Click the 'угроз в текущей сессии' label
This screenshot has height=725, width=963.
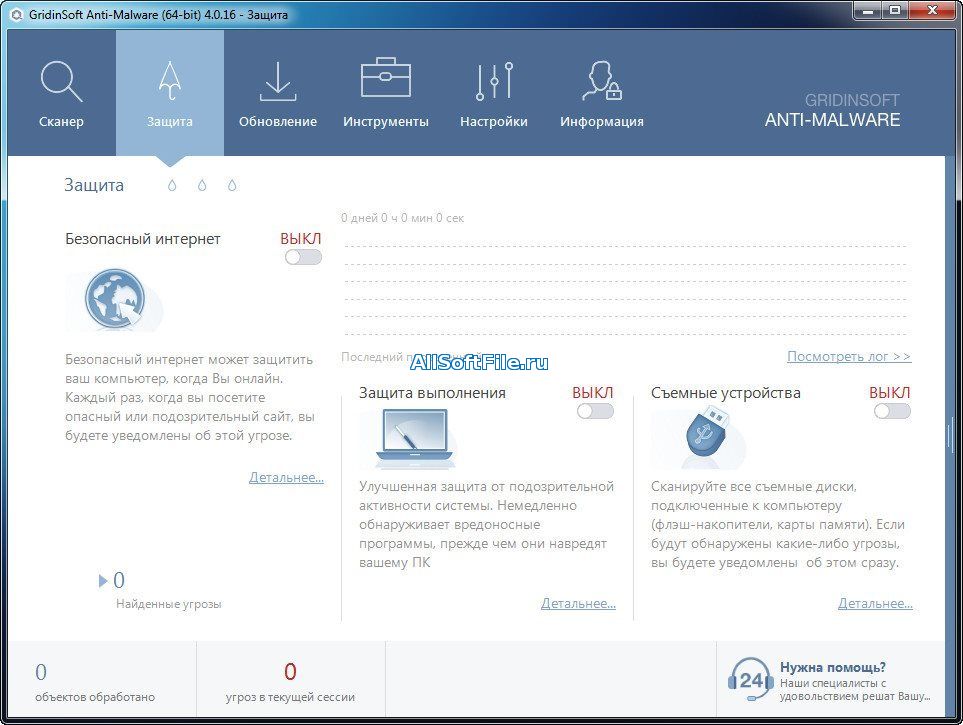pyautogui.click(x=290, y=697)
